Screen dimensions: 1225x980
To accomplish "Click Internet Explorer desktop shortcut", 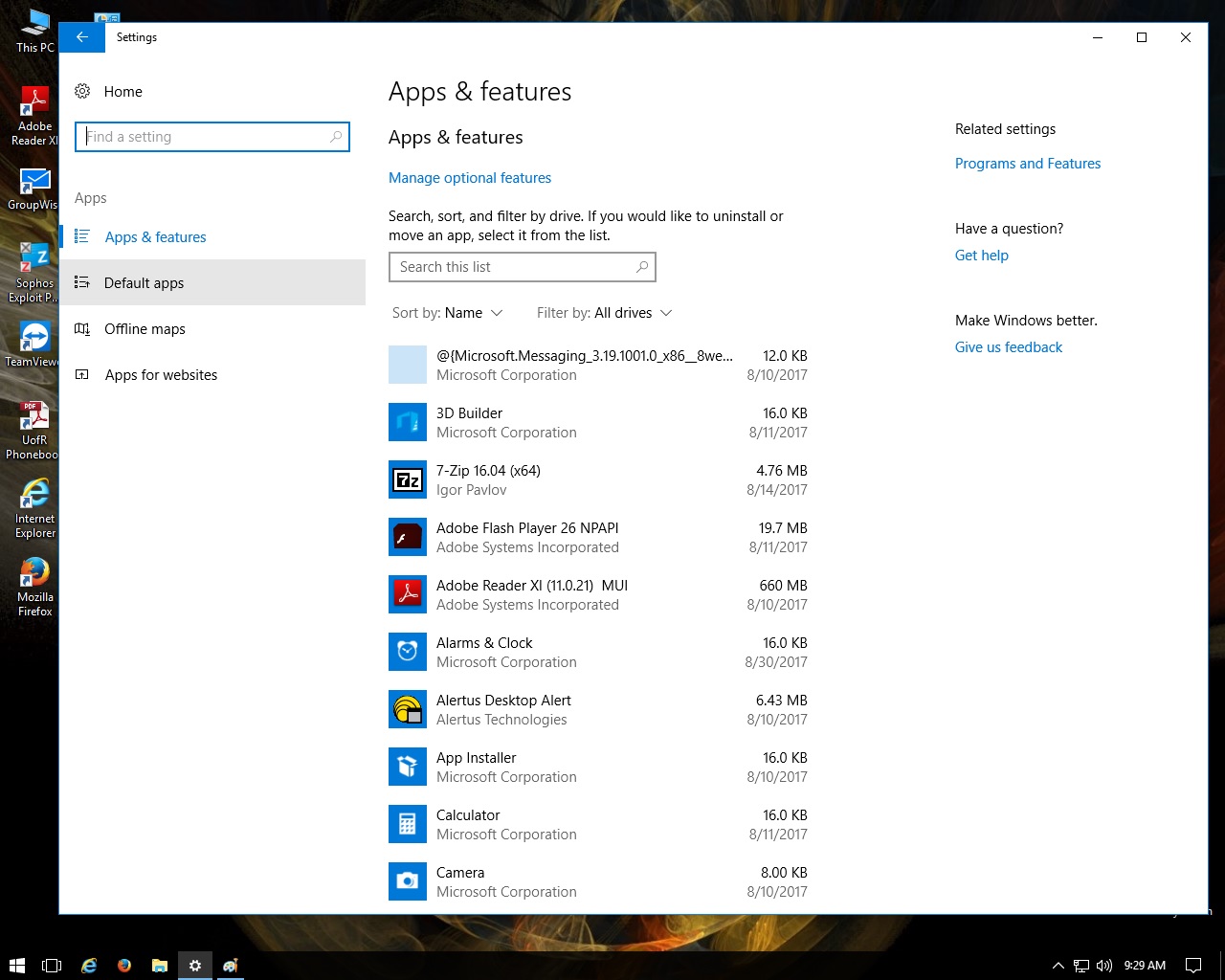I will pyautogui.click(x=34, y=508).
